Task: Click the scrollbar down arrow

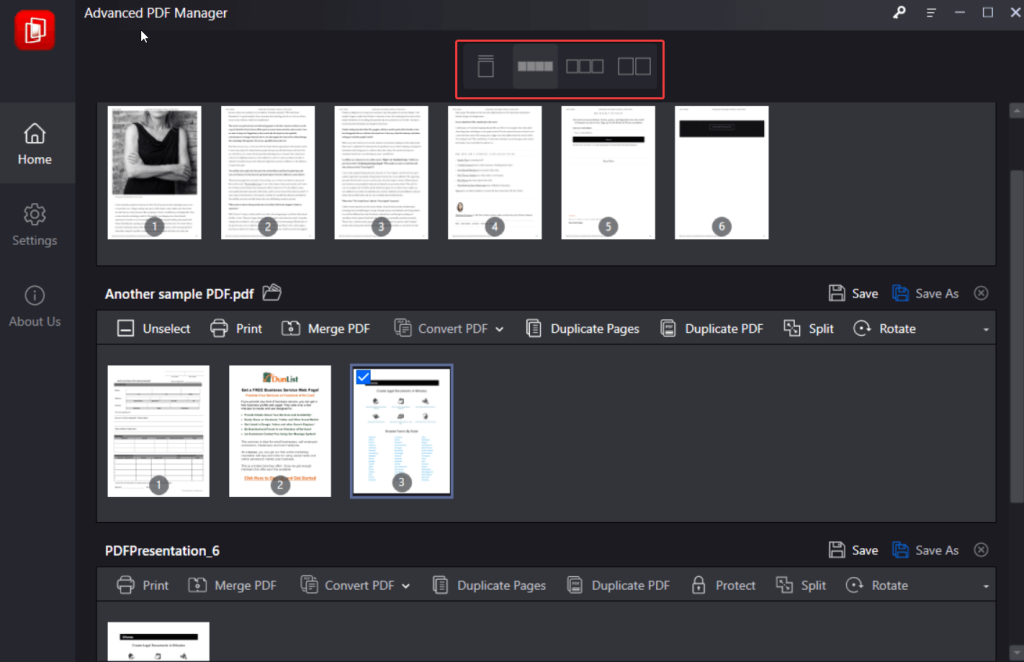Action: (x=1017, y=652)
